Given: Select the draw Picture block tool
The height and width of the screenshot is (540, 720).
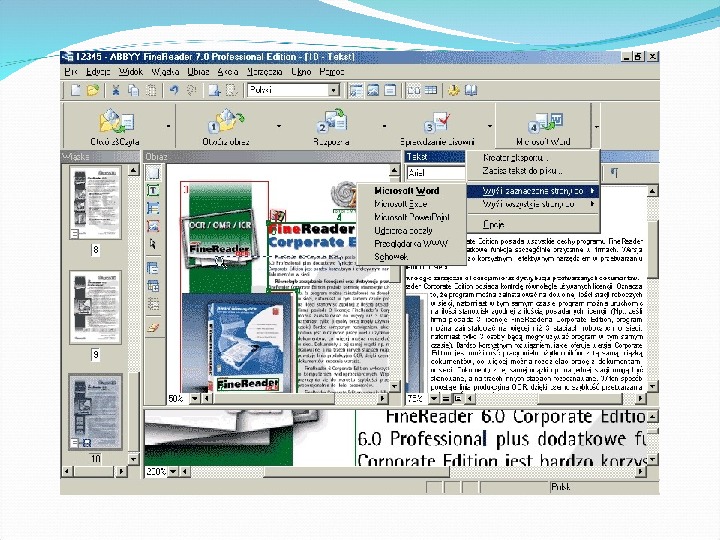Looking at the screenshot, I should (x=153, y=226).
